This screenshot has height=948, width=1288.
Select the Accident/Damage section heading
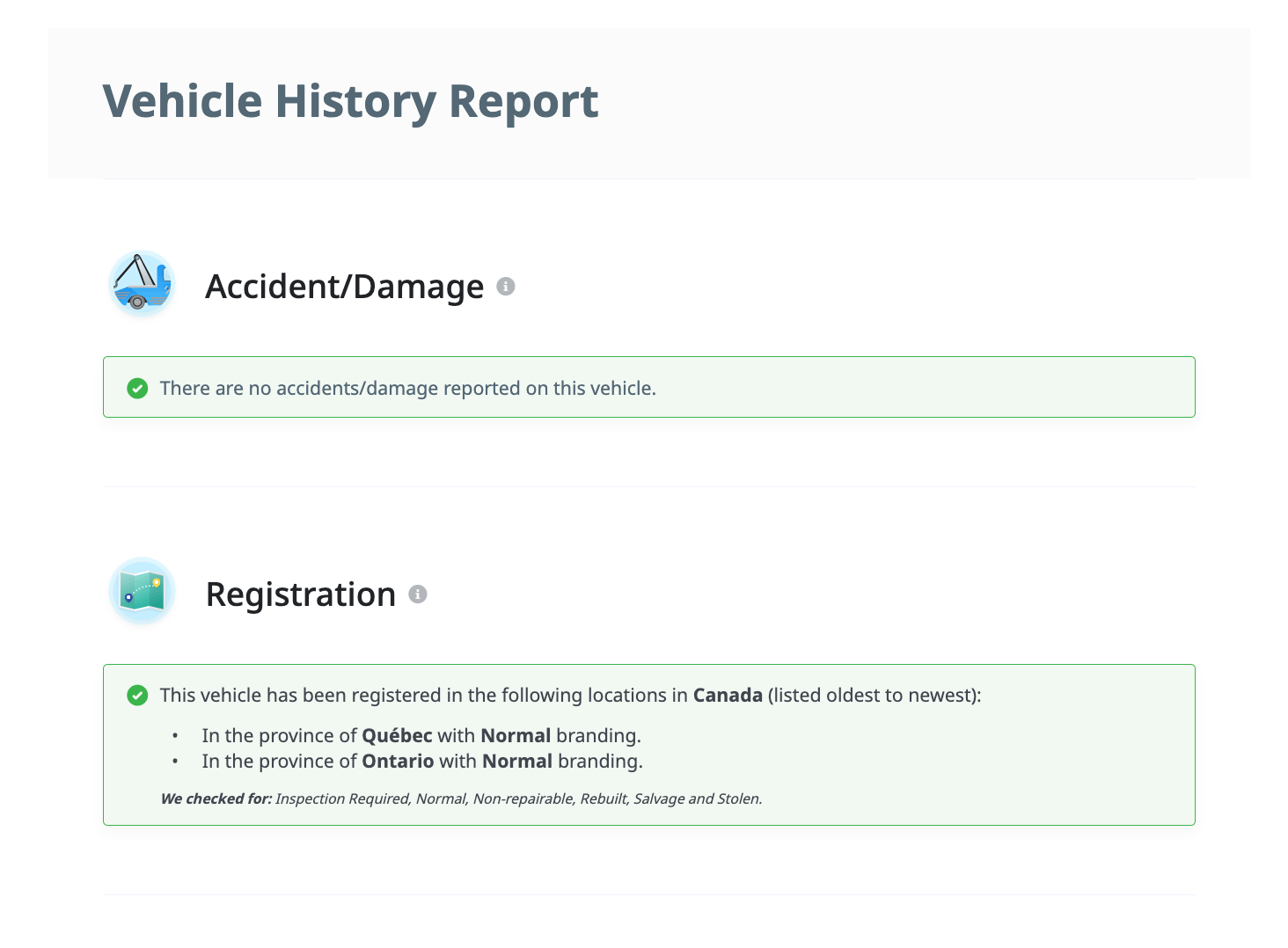tap(344, 287)
